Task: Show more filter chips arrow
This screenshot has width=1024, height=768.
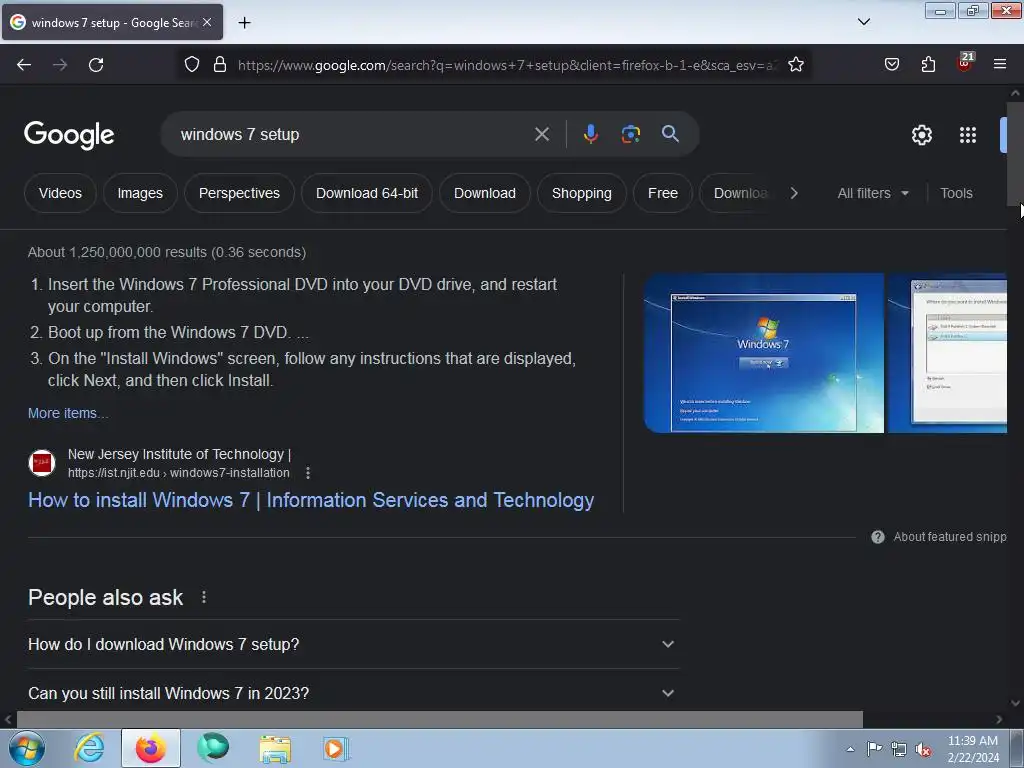Action: tap(793, 193)
